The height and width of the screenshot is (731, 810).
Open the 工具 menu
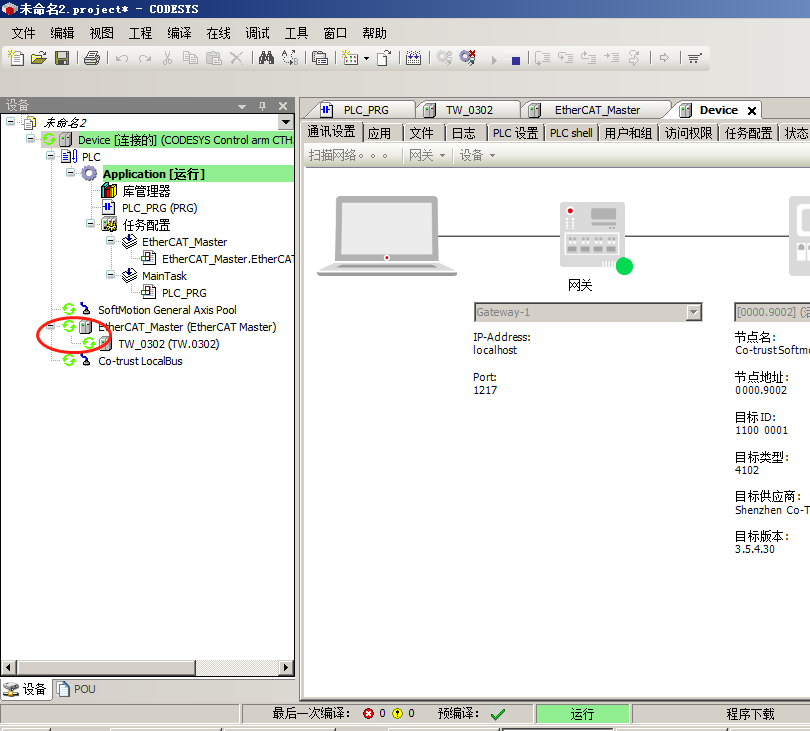(x=297, y=33)
